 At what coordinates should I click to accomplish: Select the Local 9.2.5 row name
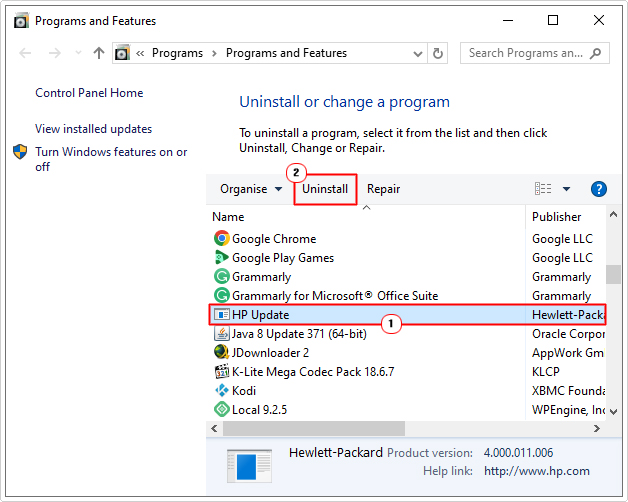tap(260, 409)
